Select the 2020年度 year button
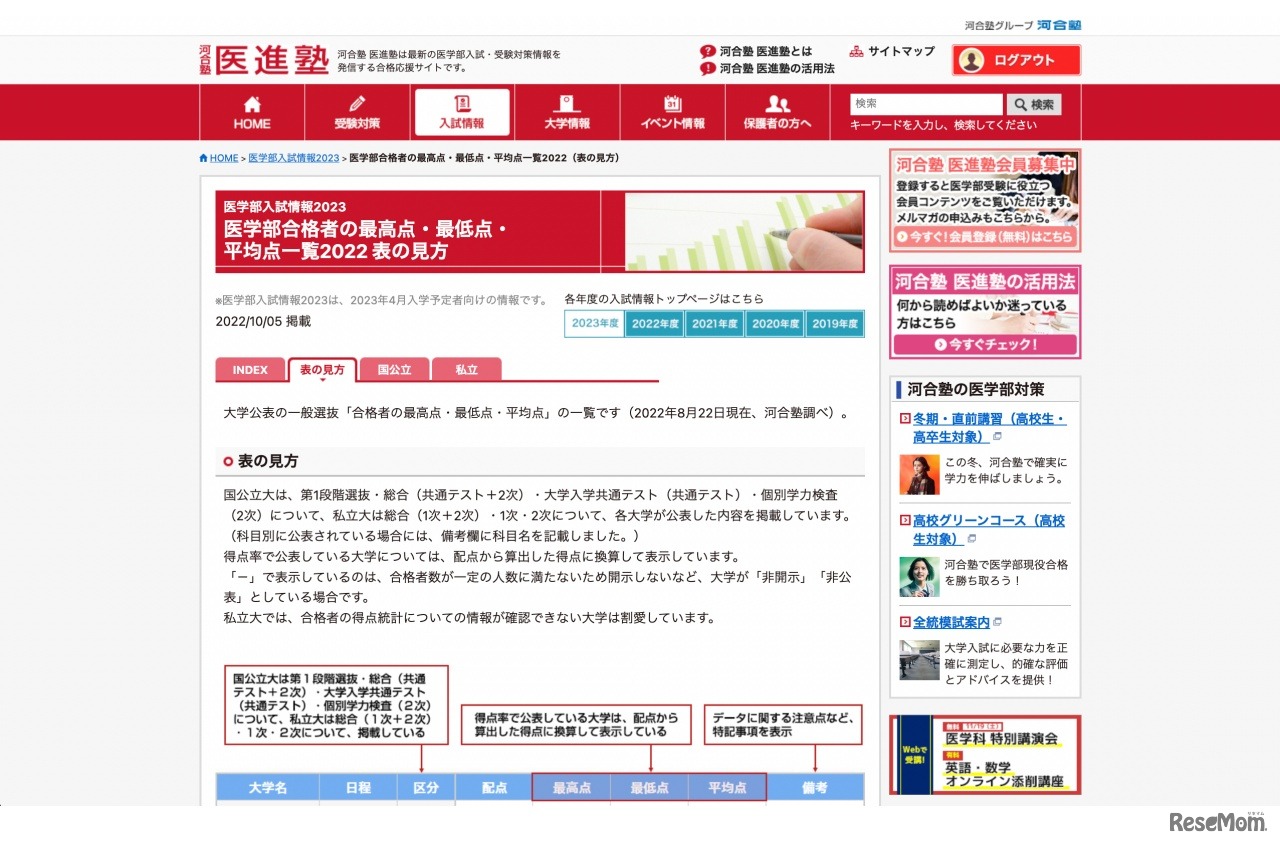This screenshot has width=1280, height=845. [x=775, y=323]
